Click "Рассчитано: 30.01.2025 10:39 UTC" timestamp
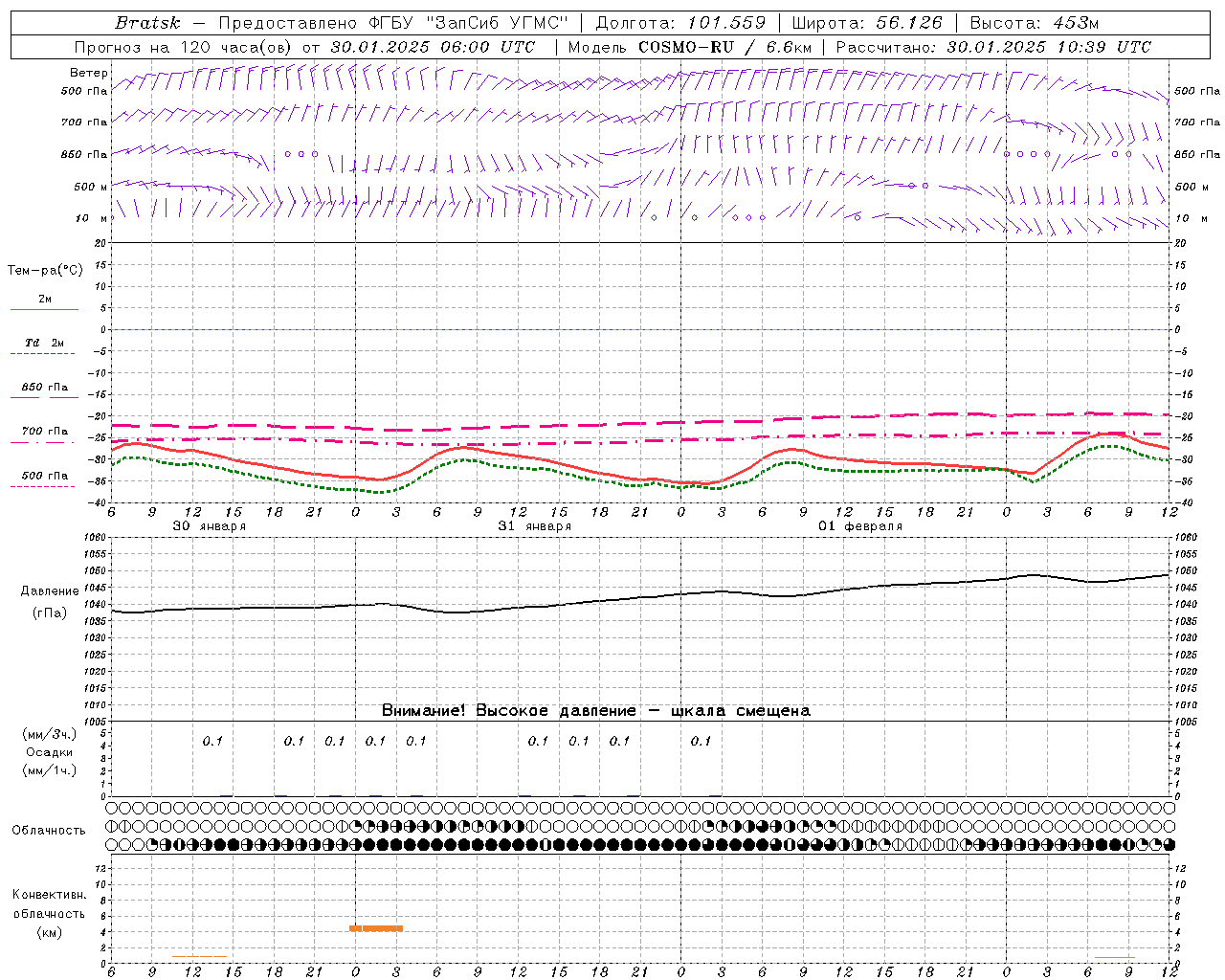 (993, 47)
